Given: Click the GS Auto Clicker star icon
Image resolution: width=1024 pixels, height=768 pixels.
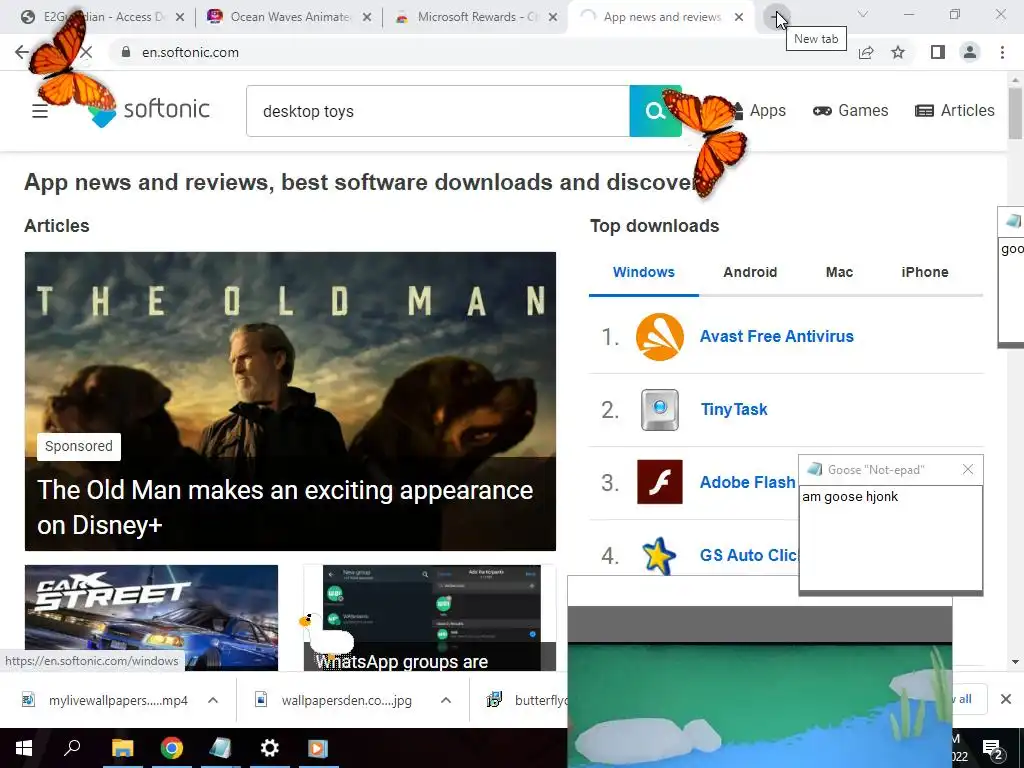Looking at the screenshot, I should pyautogui.click(x=658, y=556).
